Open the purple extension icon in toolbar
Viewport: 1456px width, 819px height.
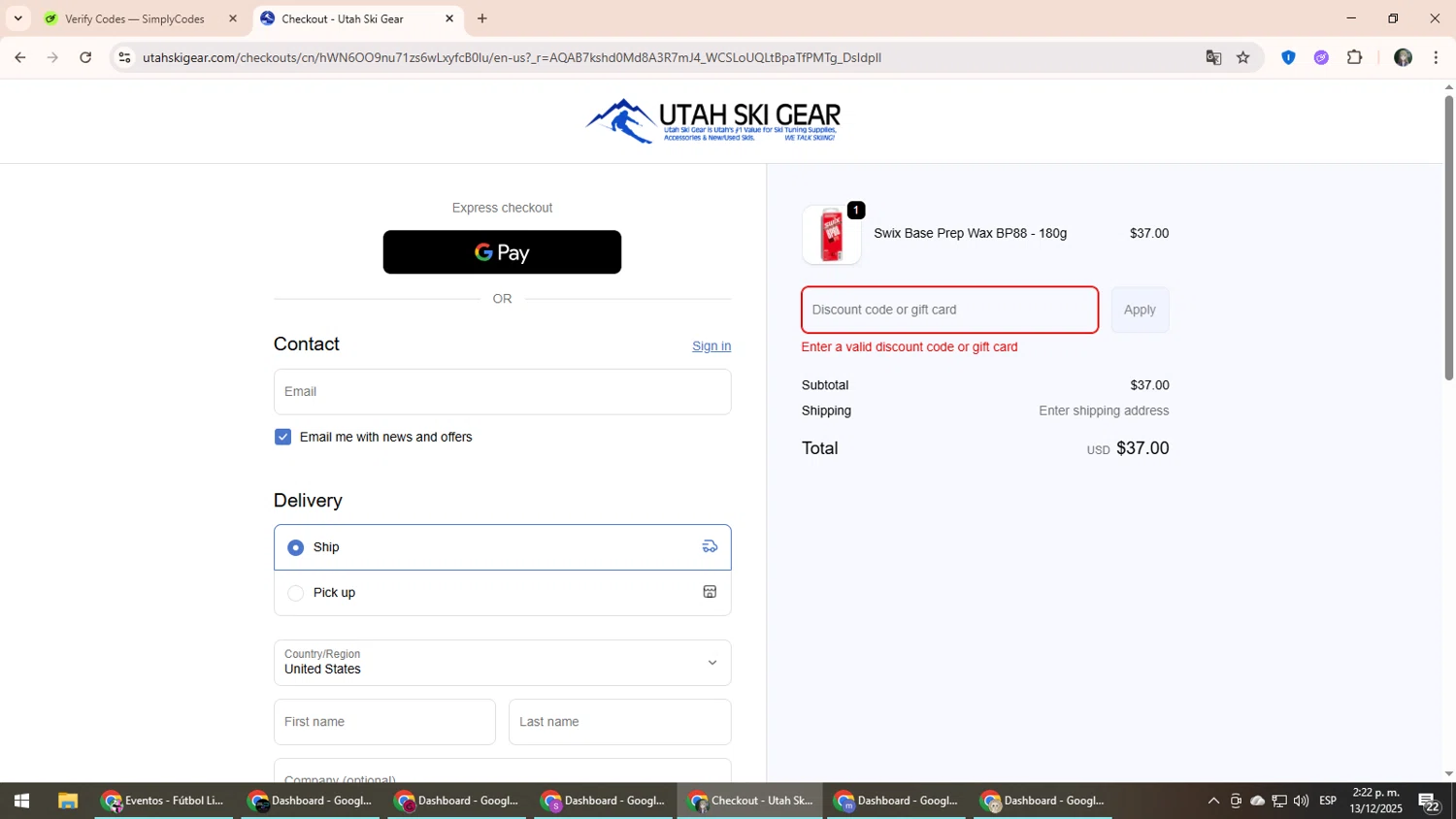1321,57
